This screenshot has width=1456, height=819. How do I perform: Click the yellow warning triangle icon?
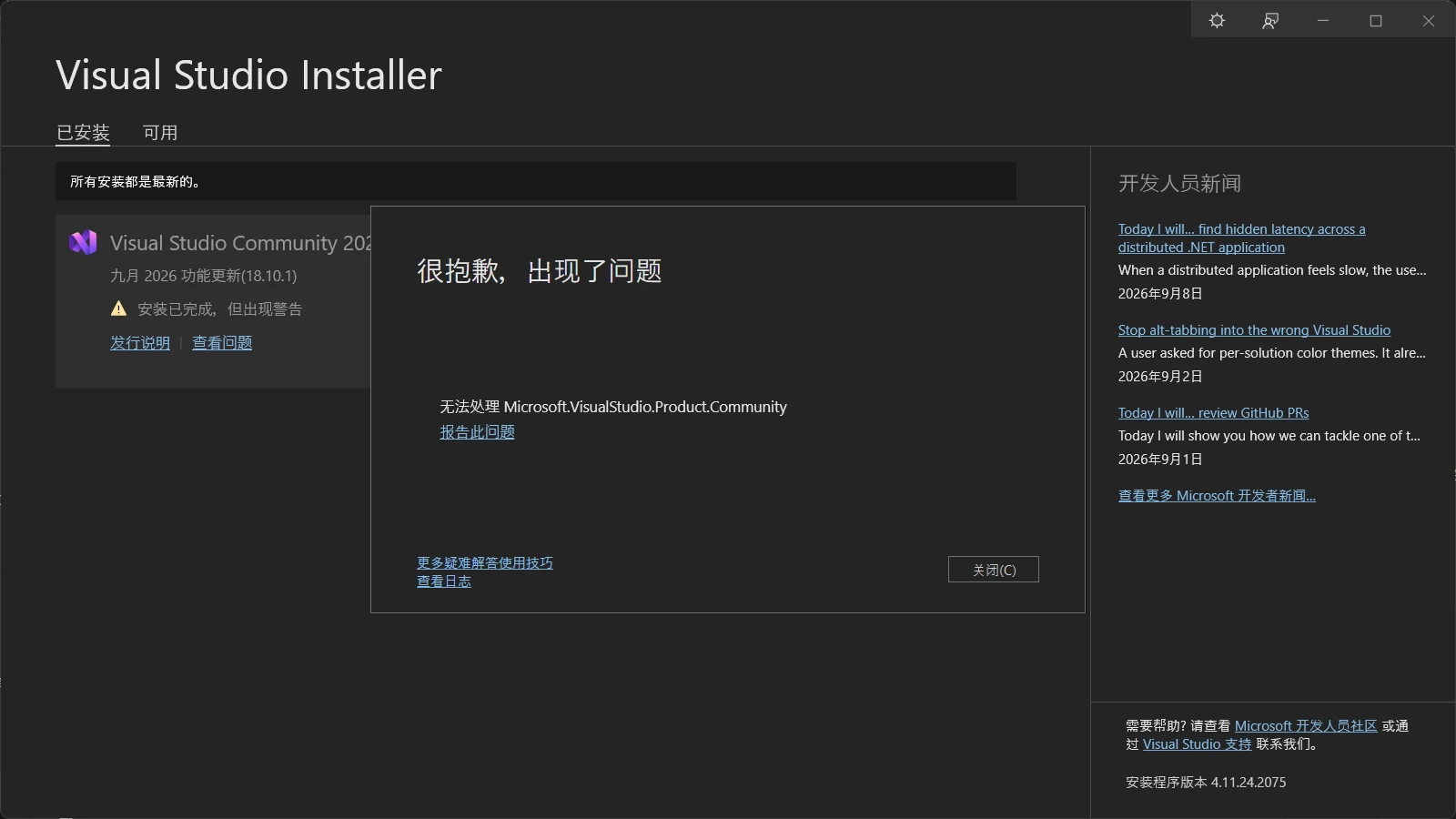(x=118, y=308)
